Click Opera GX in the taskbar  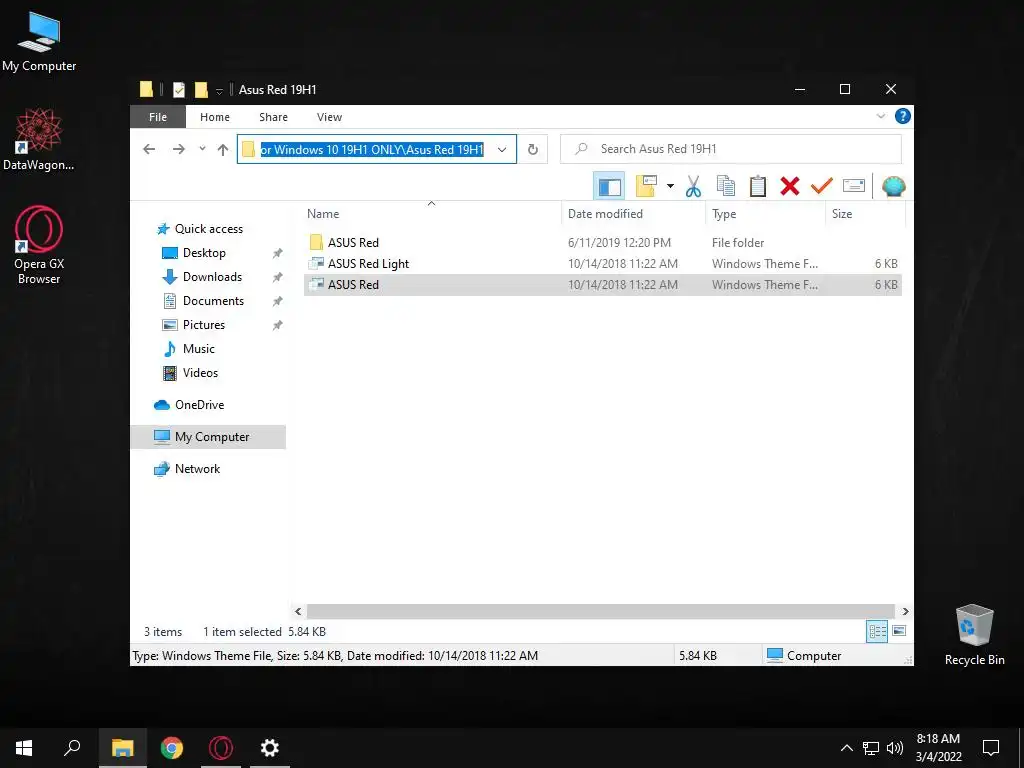pos(221,748)
